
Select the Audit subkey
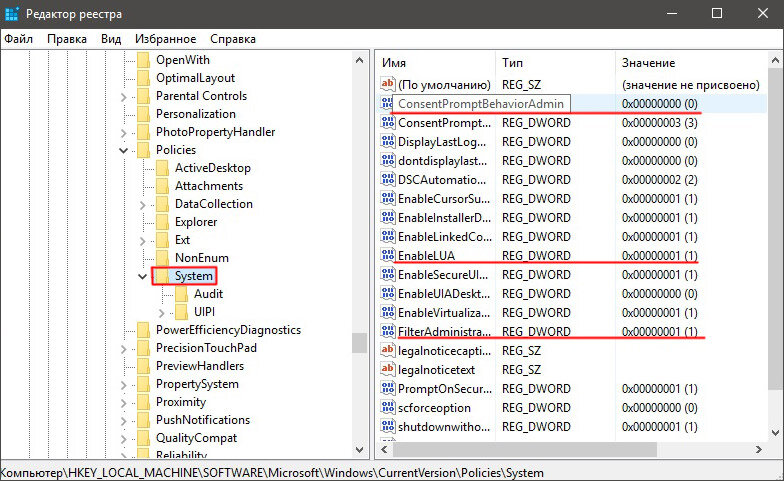[208, 294]
